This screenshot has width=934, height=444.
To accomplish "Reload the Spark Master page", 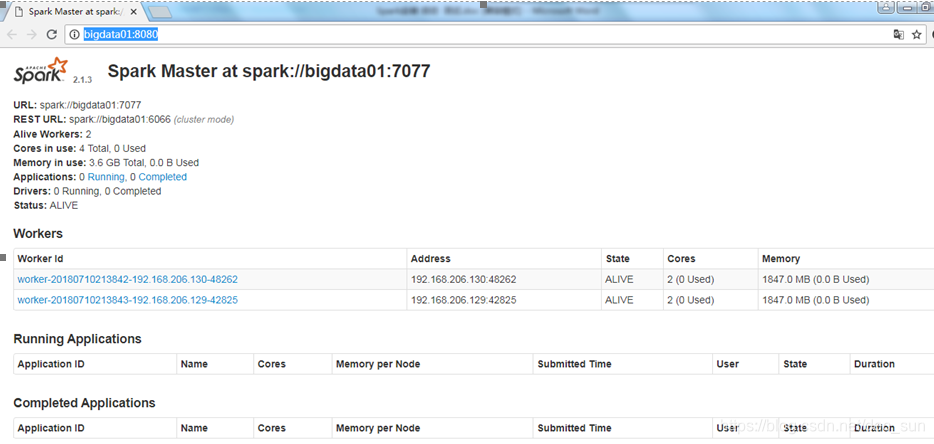I will pos(52,35).
